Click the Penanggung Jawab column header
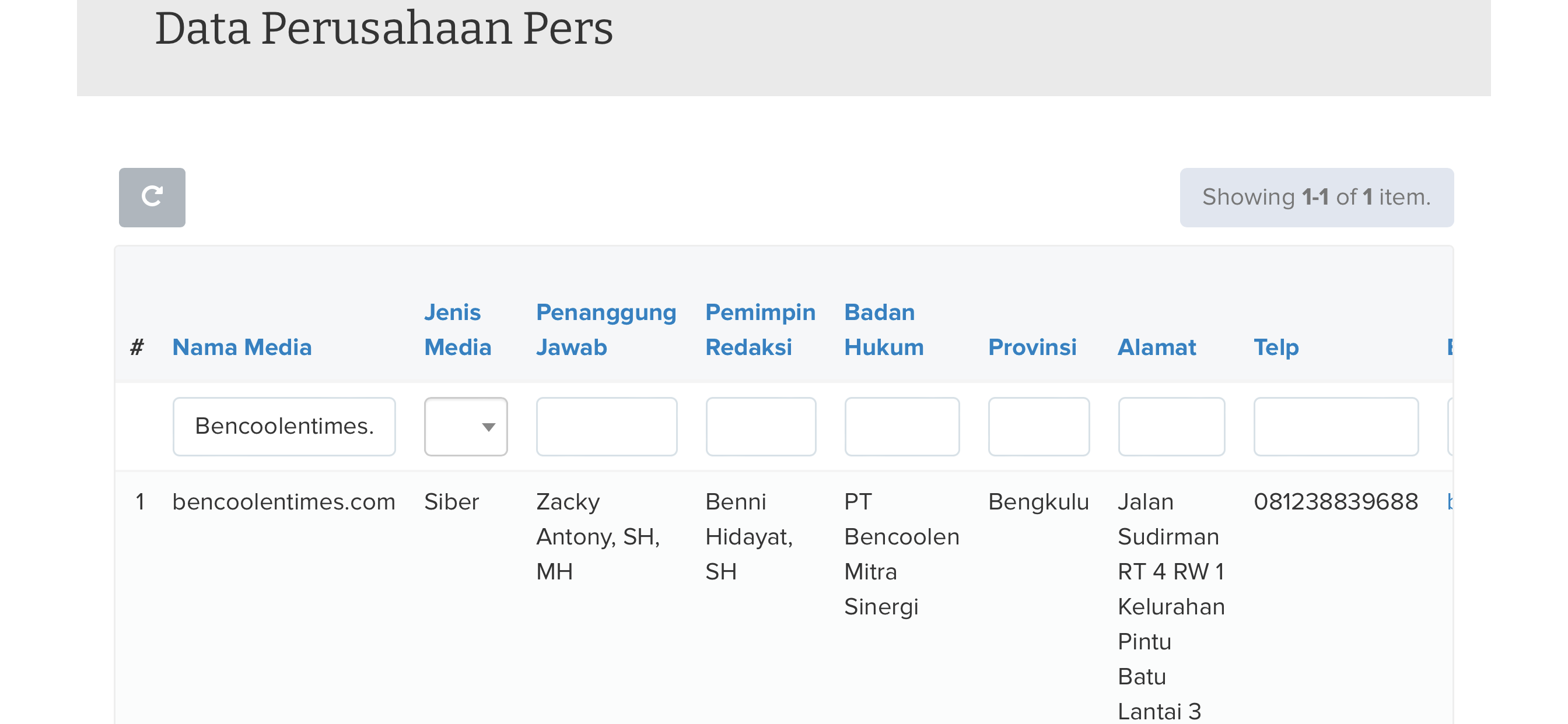 [605, 330]
